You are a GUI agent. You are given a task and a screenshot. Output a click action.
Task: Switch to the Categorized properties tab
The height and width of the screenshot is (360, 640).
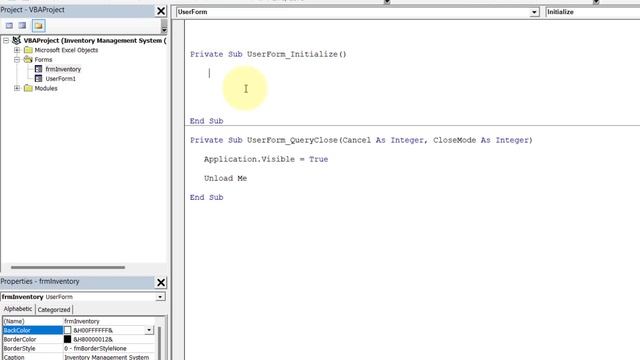click(54, 310)
